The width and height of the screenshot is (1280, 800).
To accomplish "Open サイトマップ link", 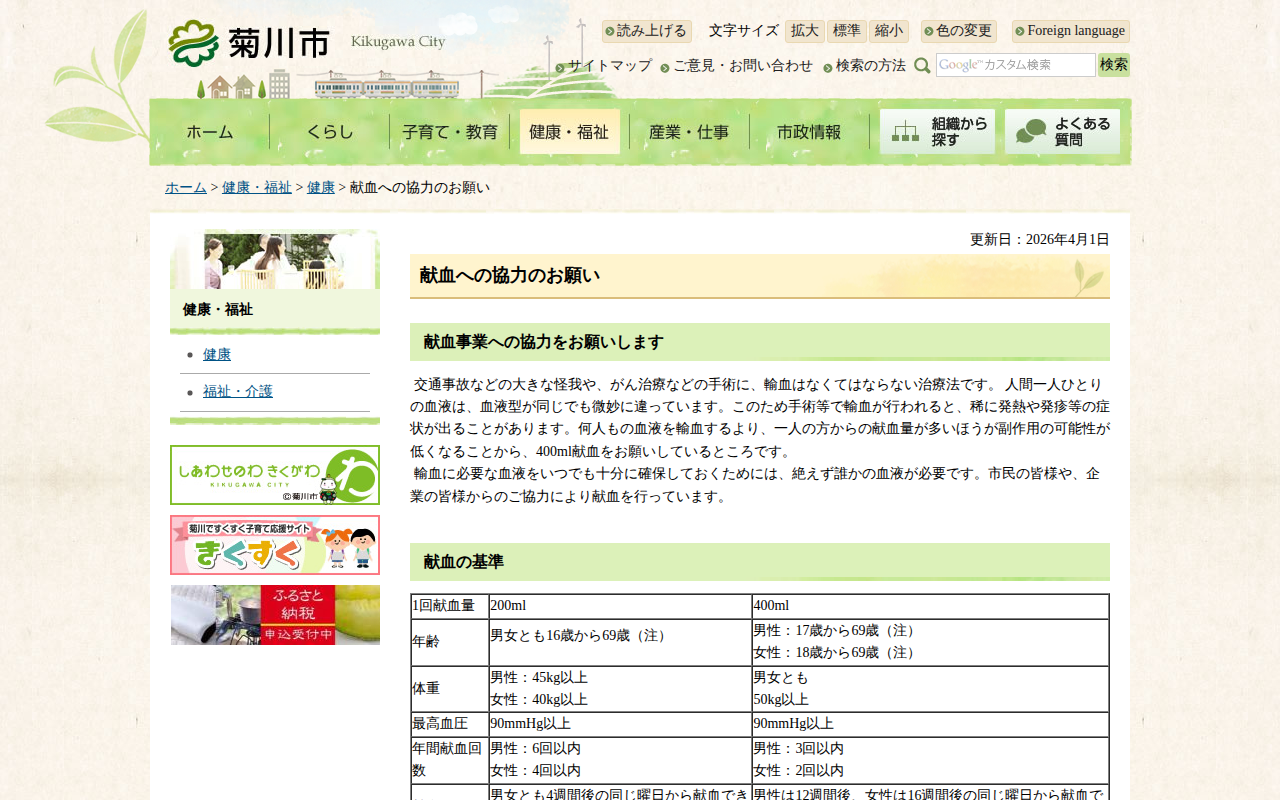I will click(x=610, y=66).
